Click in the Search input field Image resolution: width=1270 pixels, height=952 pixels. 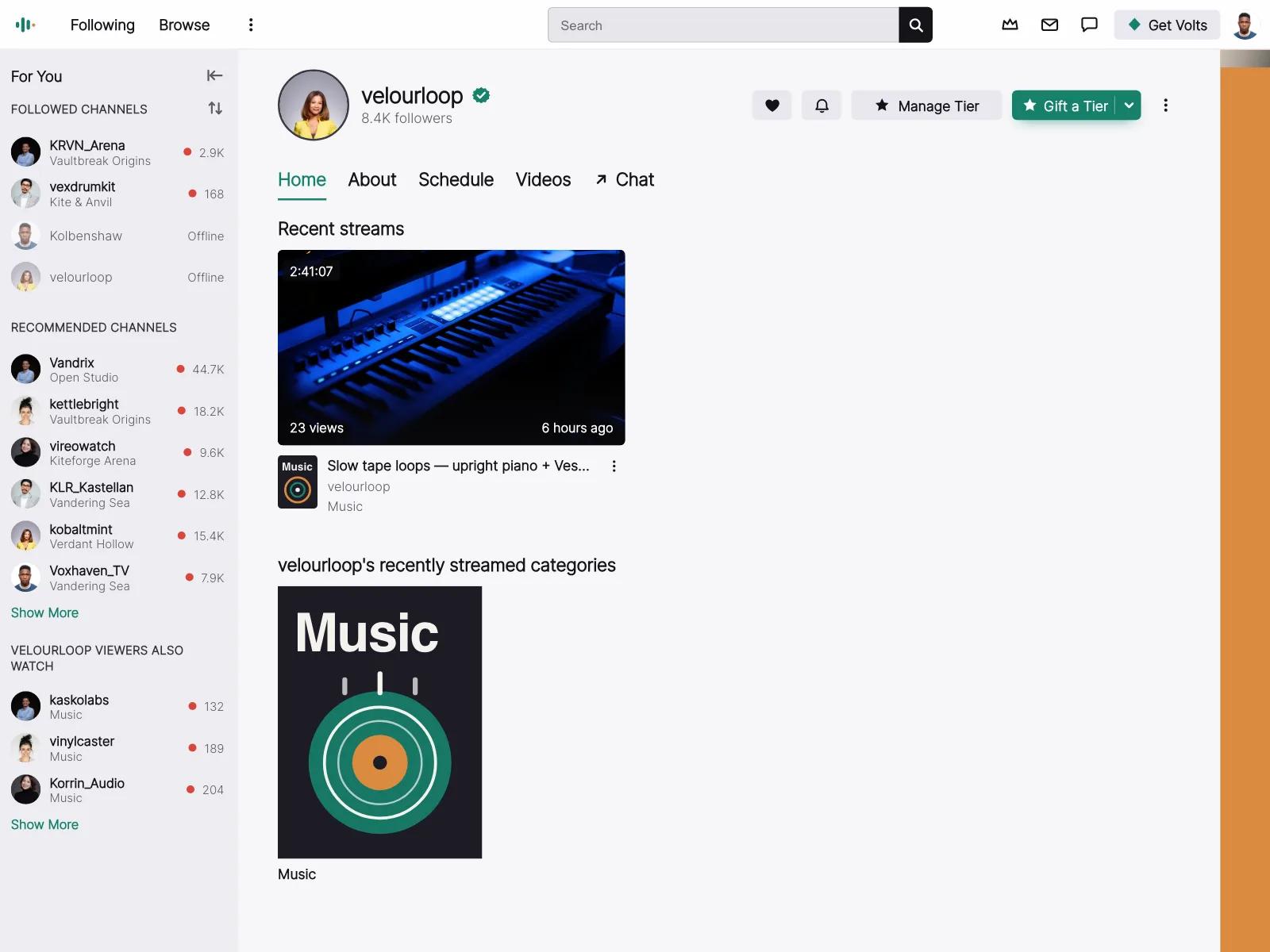click(723, 25)
